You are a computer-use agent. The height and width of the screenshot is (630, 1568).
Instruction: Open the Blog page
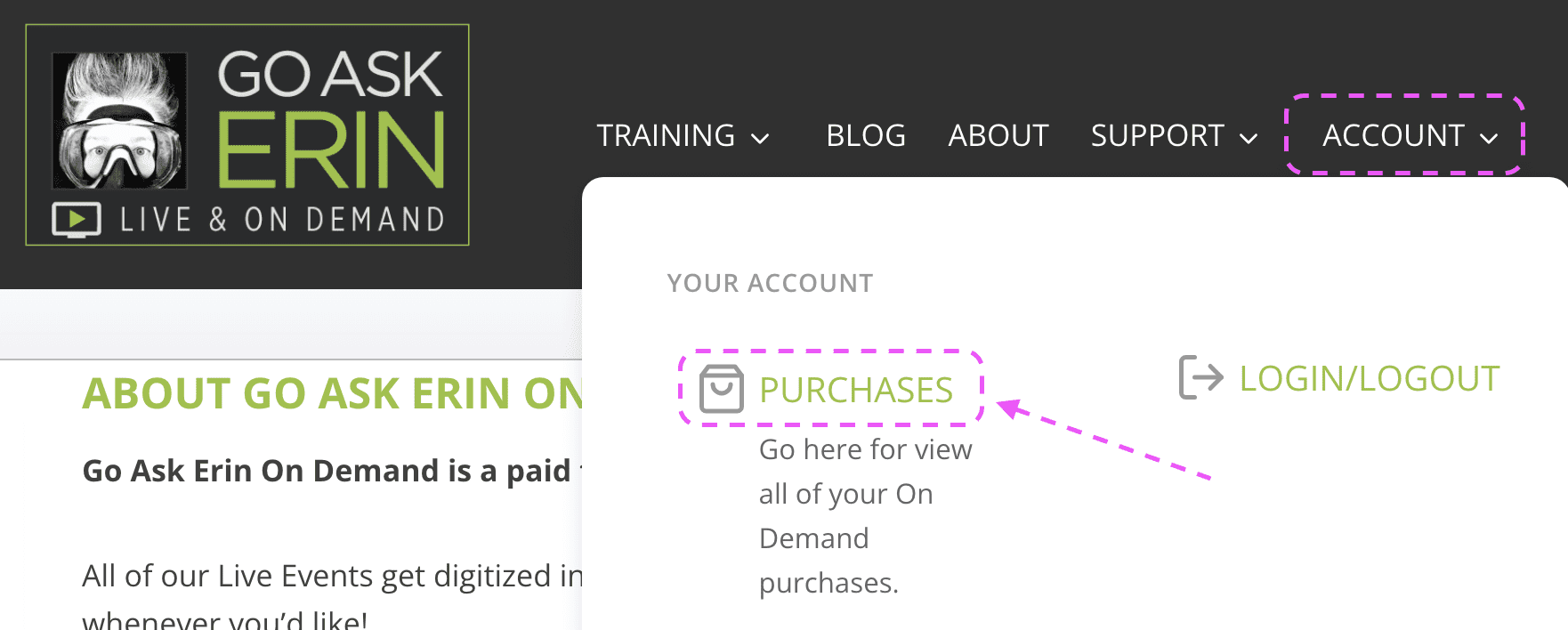[866, 135]
